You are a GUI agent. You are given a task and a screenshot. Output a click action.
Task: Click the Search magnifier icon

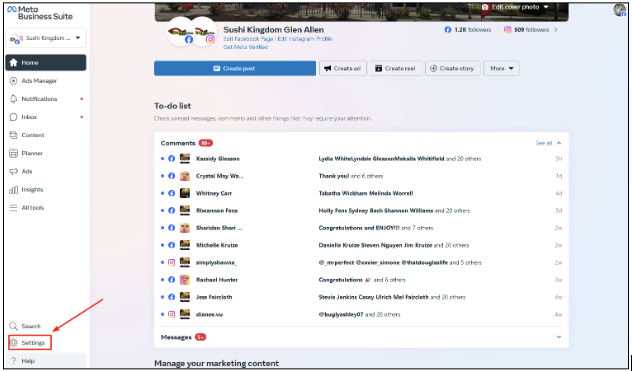coord(13,326)
